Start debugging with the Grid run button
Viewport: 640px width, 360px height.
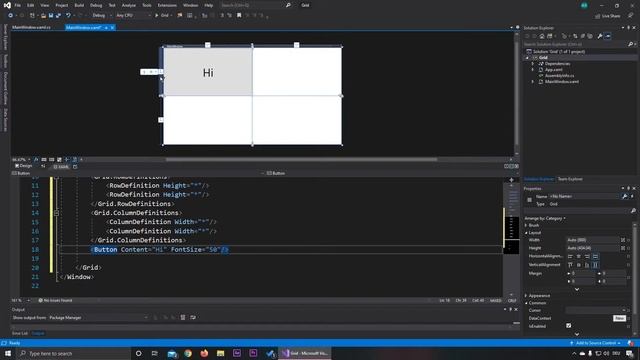click(x=162, y=16)
